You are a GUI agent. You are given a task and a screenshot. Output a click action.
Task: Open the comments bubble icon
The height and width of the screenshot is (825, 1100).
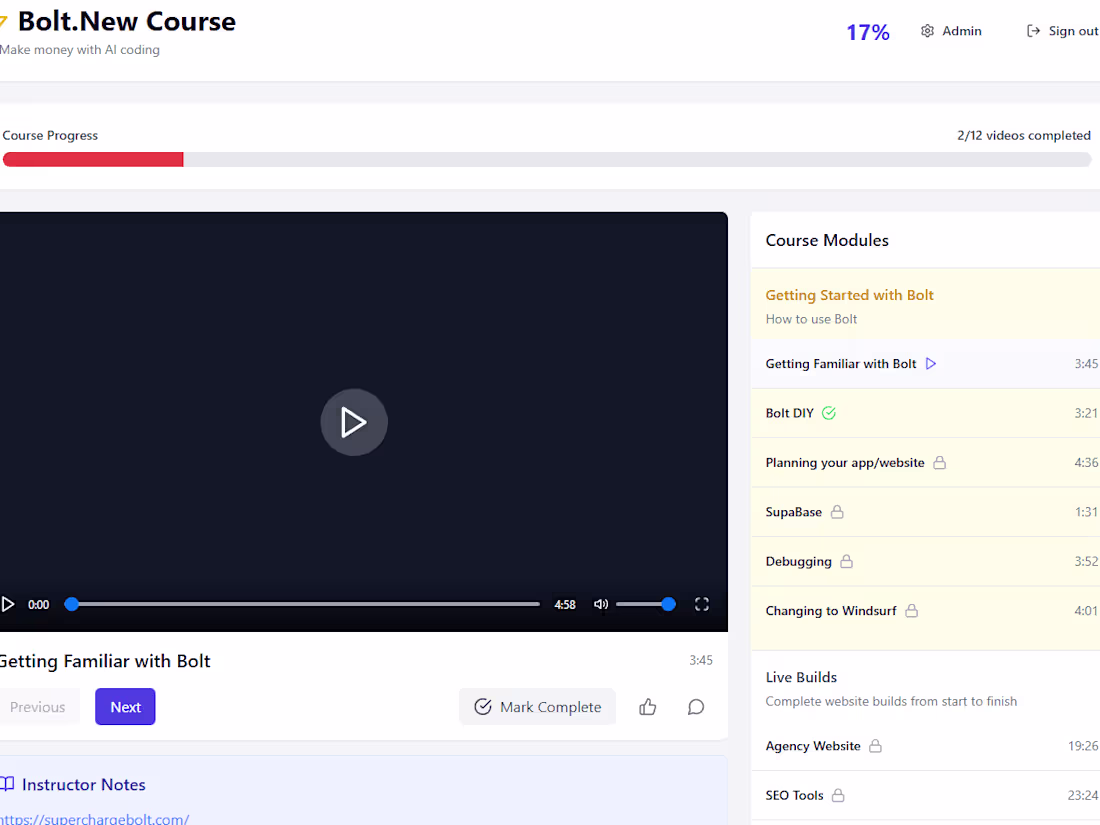click(696, 707)
